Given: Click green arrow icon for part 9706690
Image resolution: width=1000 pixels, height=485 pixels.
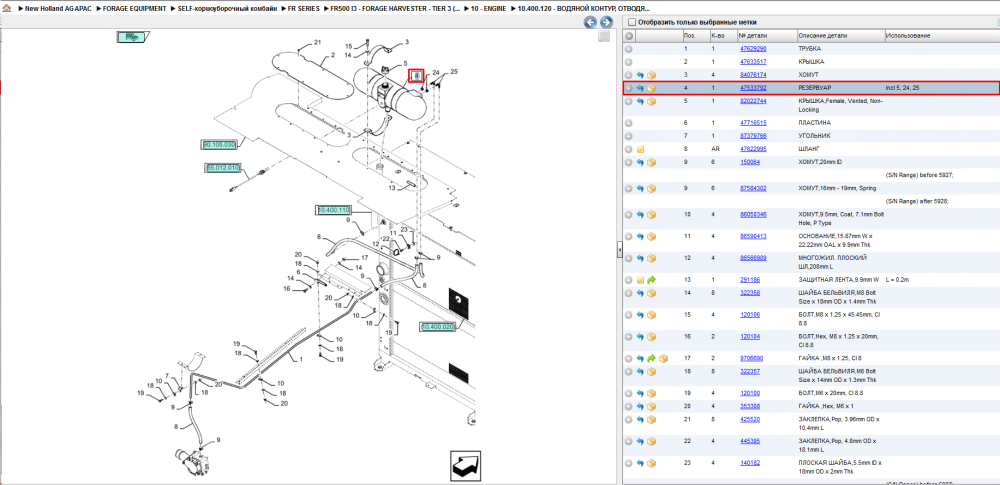Looking at the screenshot, I should point(652,359).
